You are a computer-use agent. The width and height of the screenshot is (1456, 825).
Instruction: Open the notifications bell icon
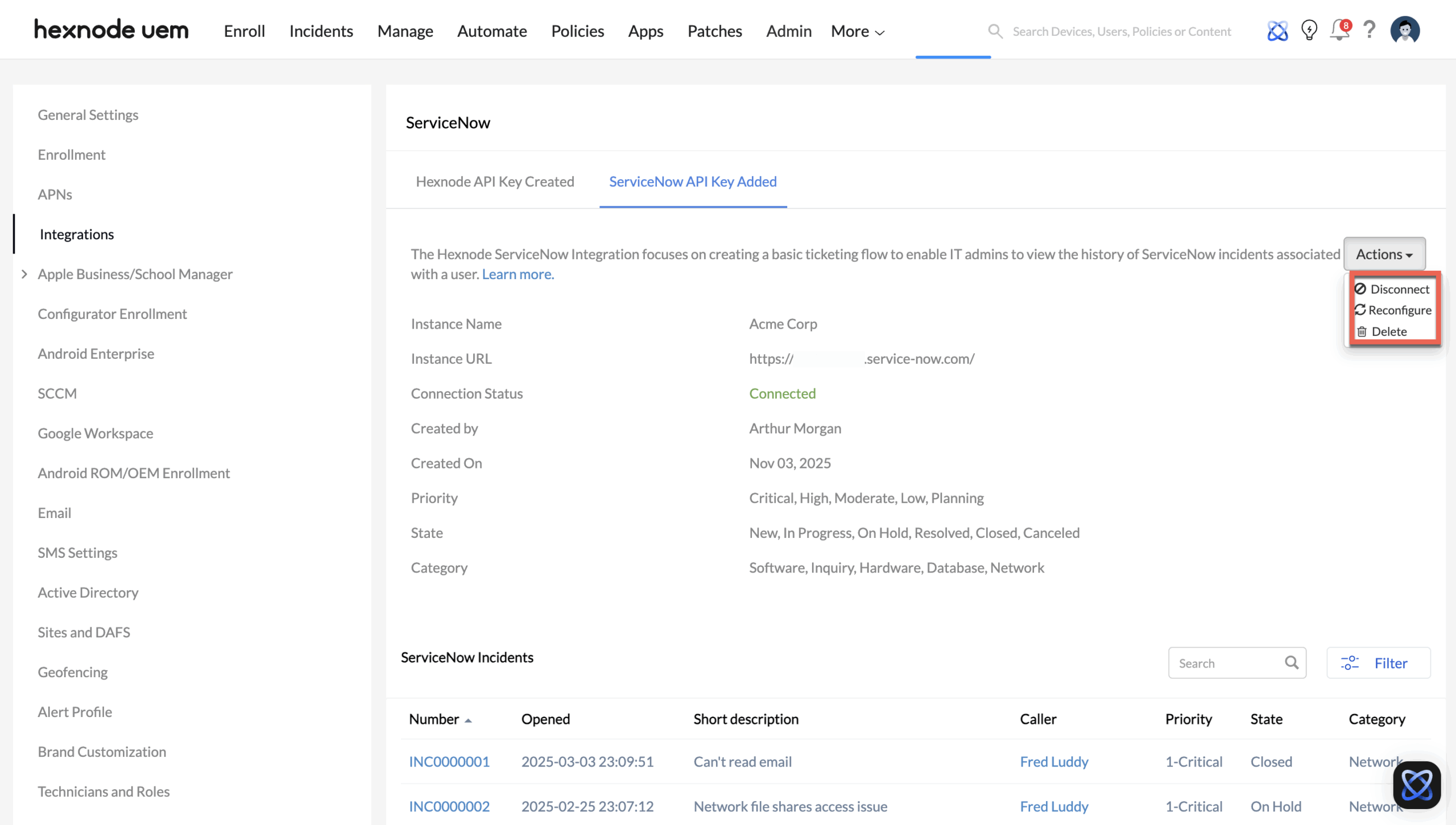pyautogui.click(x=1339, y=30)
